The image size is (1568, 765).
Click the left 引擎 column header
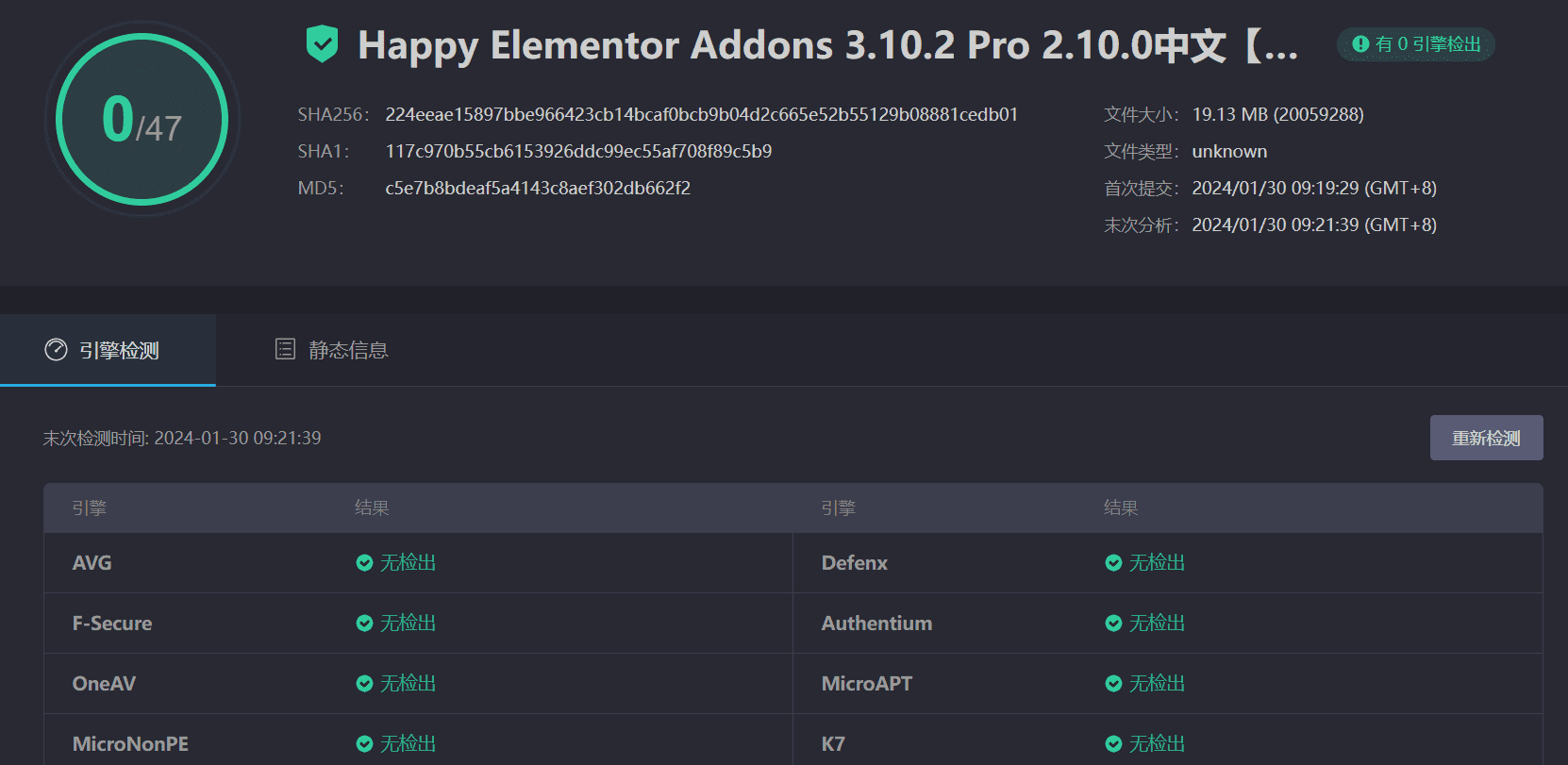(x=89, y=507)
